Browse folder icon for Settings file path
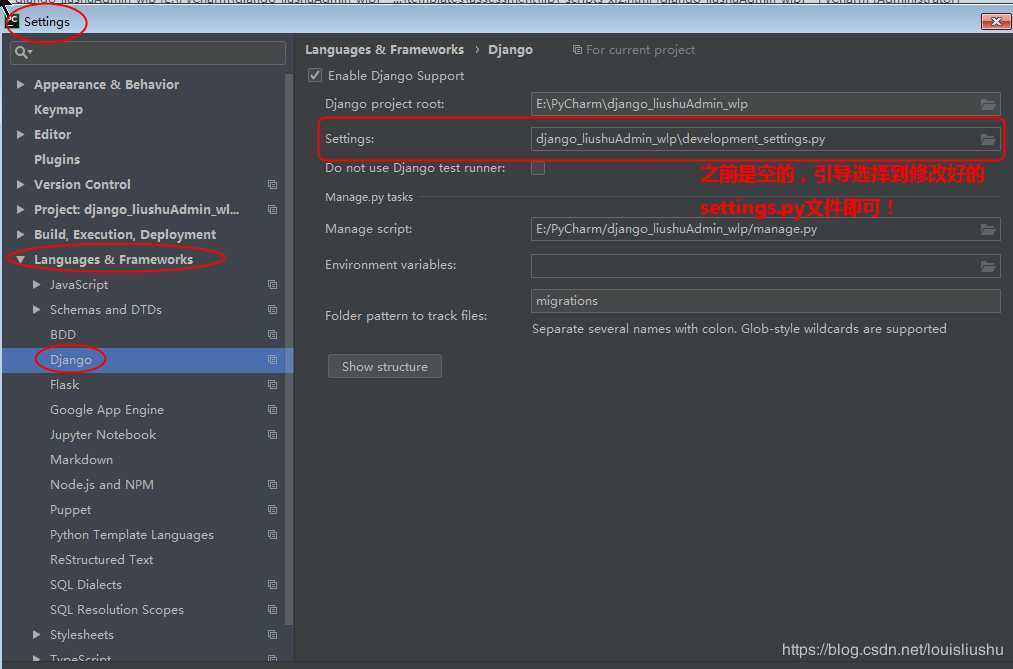The height and width of the screenshot is (669, 1013). 988,139
